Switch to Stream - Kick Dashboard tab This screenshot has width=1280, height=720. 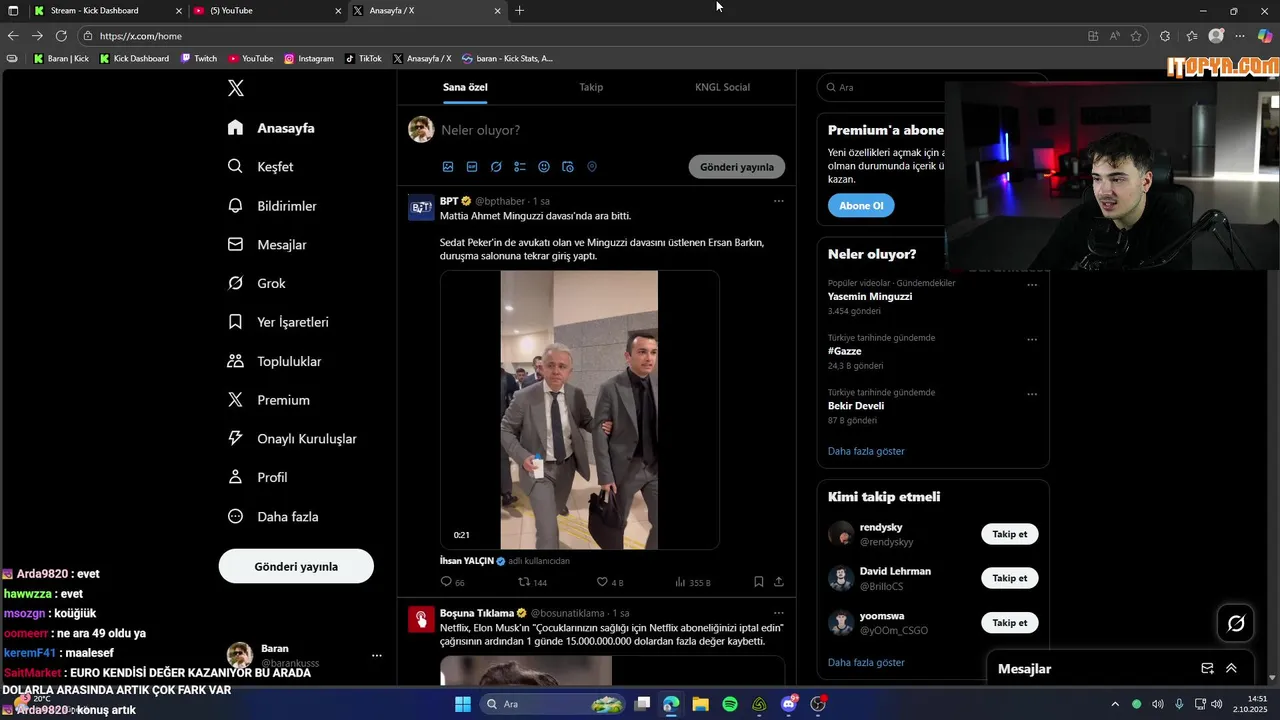[x=105, y=11]
